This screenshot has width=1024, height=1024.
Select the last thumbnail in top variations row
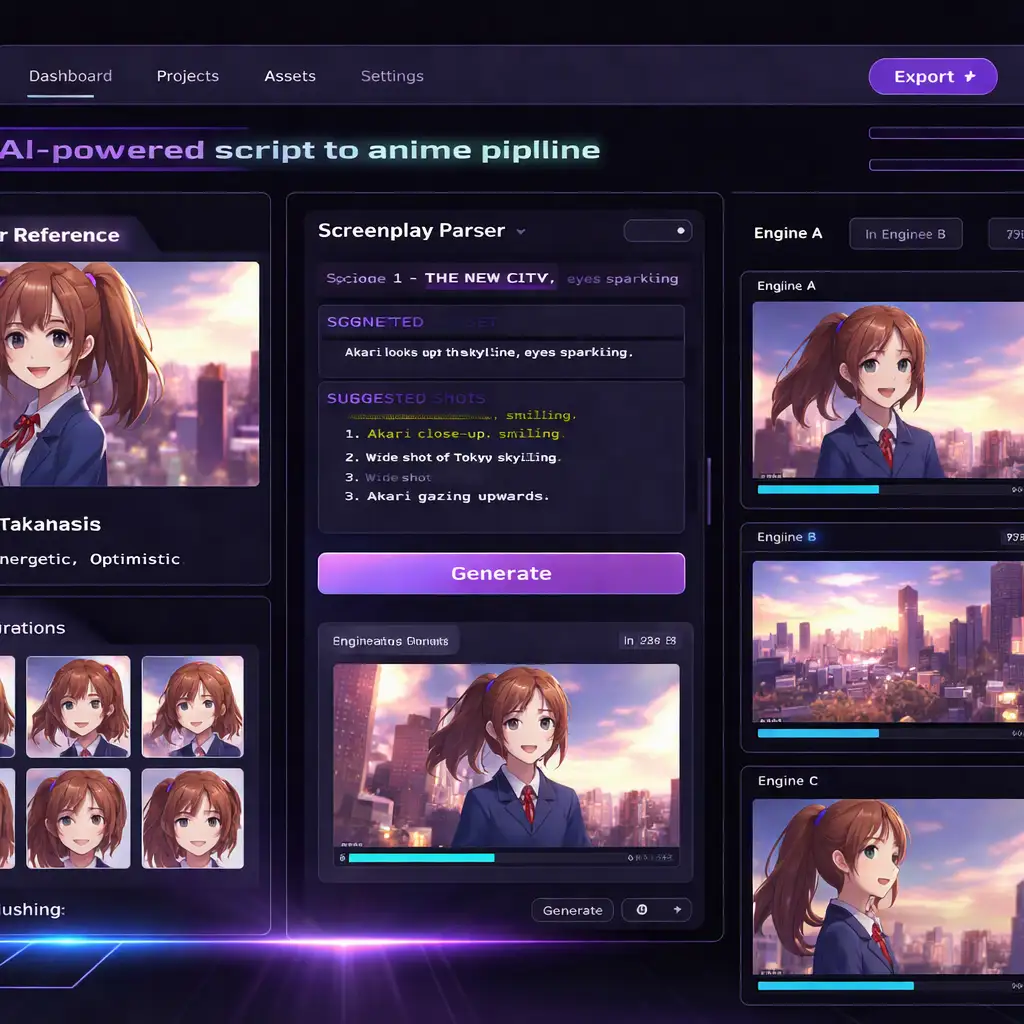pos(193,707)
